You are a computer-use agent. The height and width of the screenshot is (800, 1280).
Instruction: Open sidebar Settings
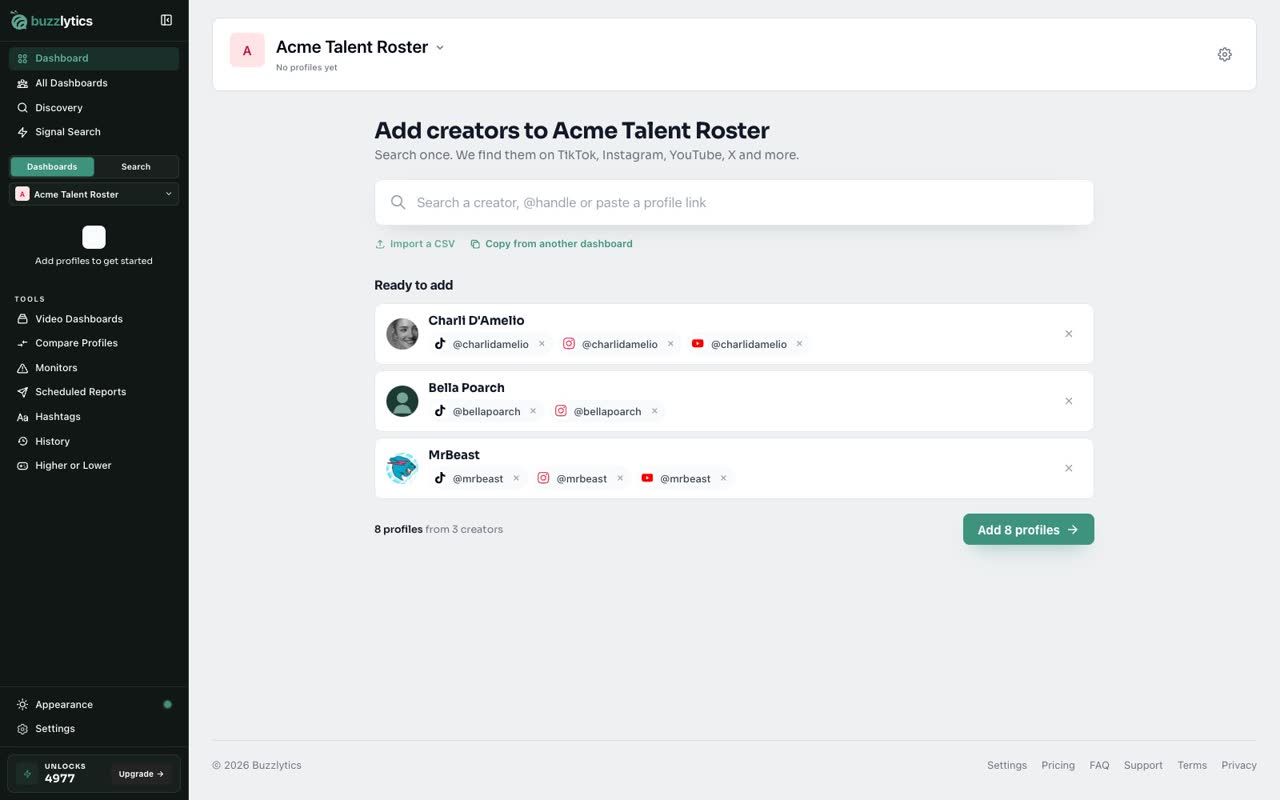(94, 729)
